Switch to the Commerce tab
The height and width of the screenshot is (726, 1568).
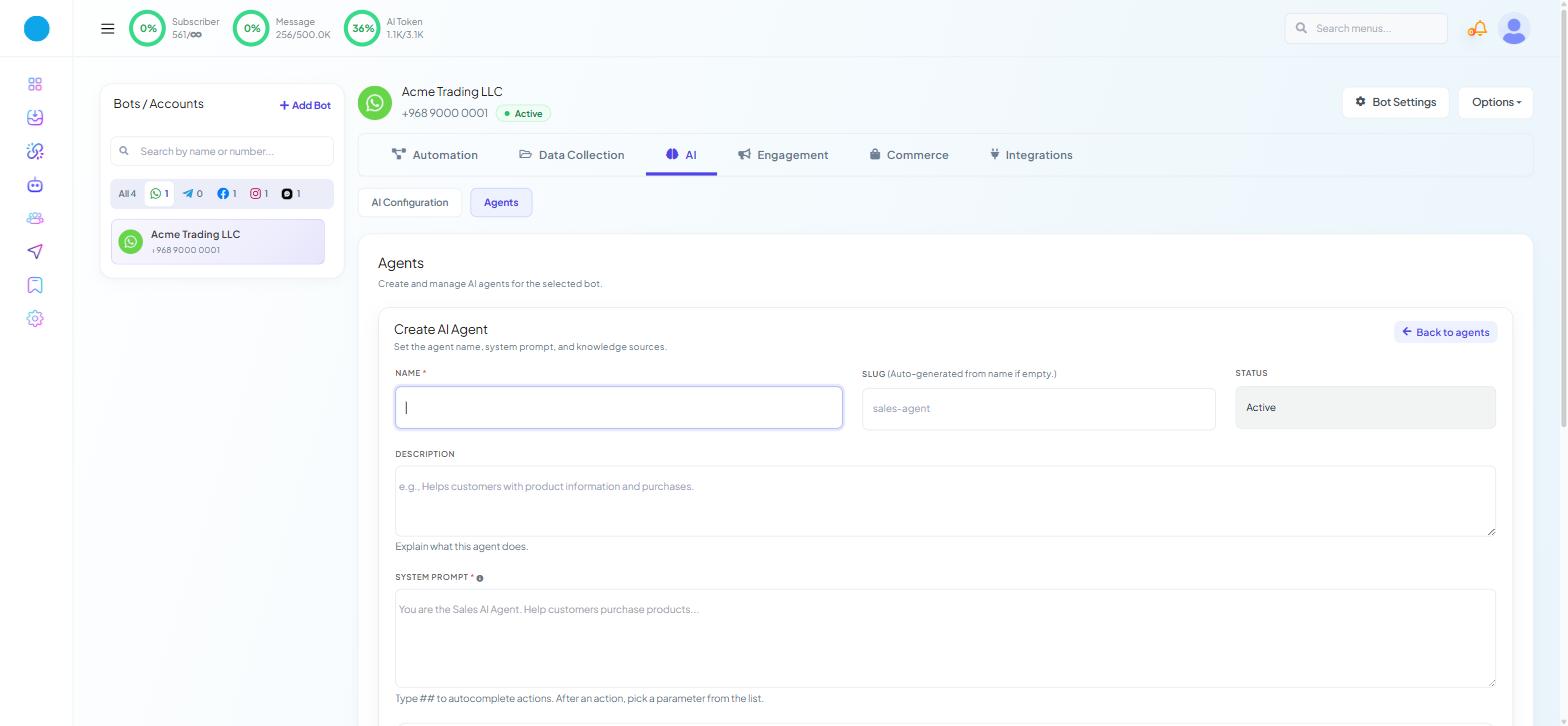pos(909,155)
